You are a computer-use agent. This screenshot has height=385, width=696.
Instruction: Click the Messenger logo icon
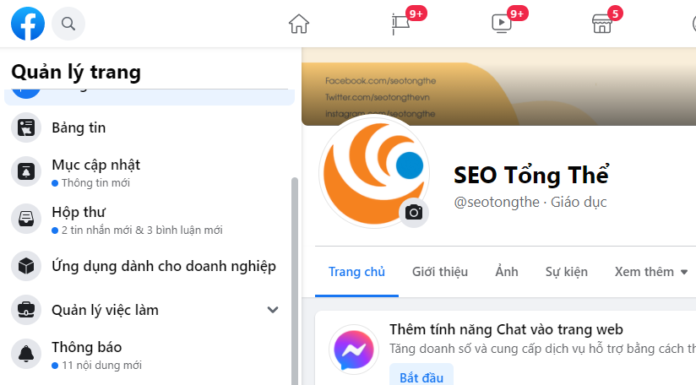[x=354, y=349]
